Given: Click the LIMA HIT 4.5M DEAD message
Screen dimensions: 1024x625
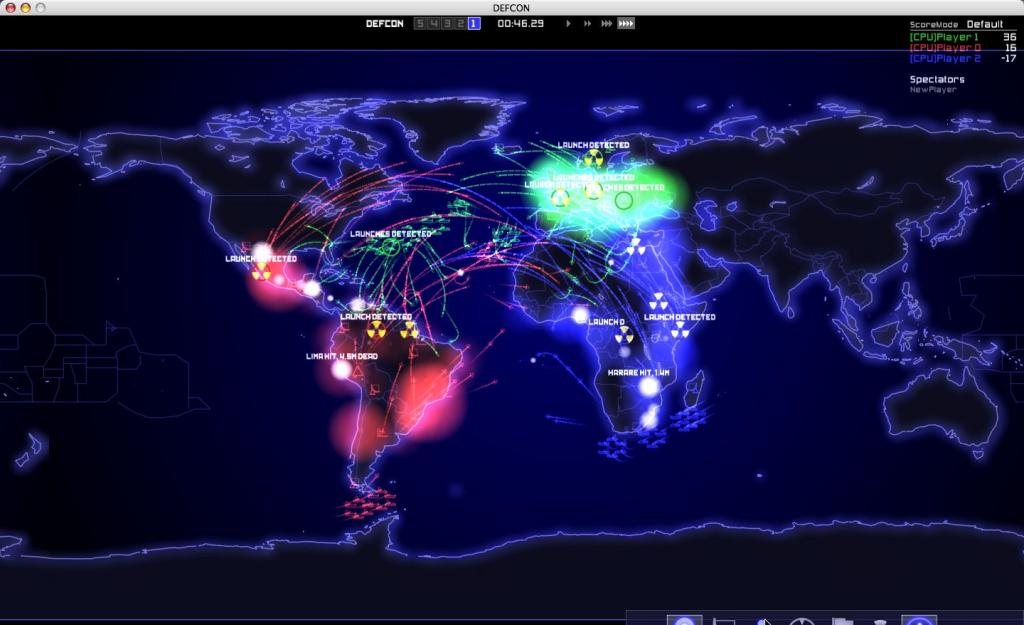Looking at the screenshot, I should [342, 357].
